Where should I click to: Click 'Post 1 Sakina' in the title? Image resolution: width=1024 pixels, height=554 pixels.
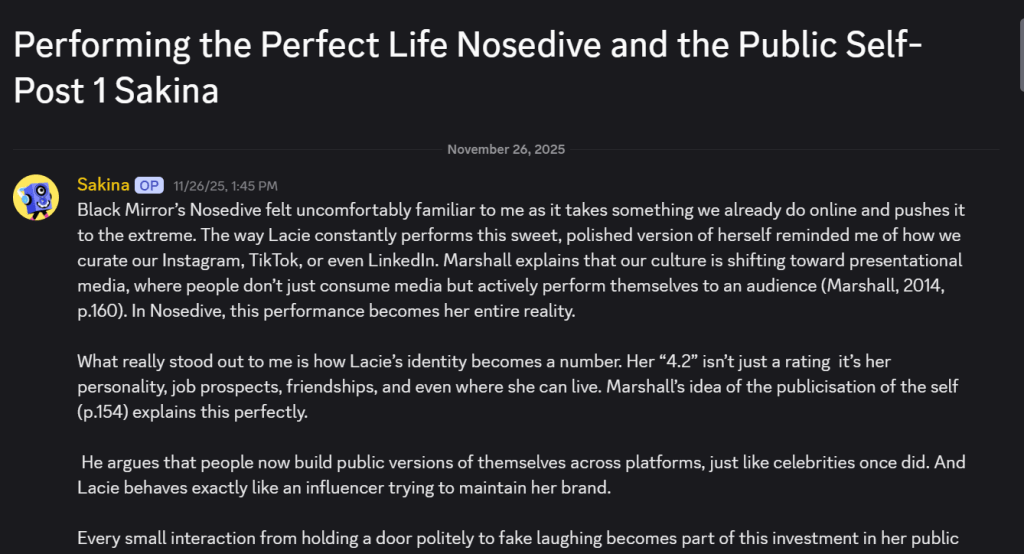pos(116,90)
